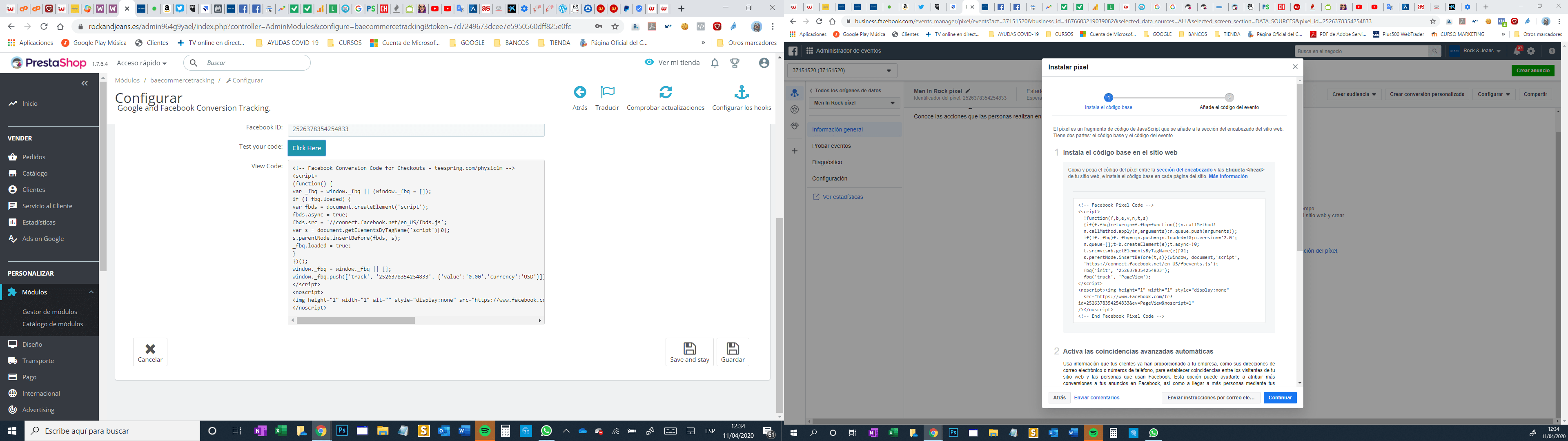
Task: Click step 2 Añade el código del evento
Action: coord(1229,101)
